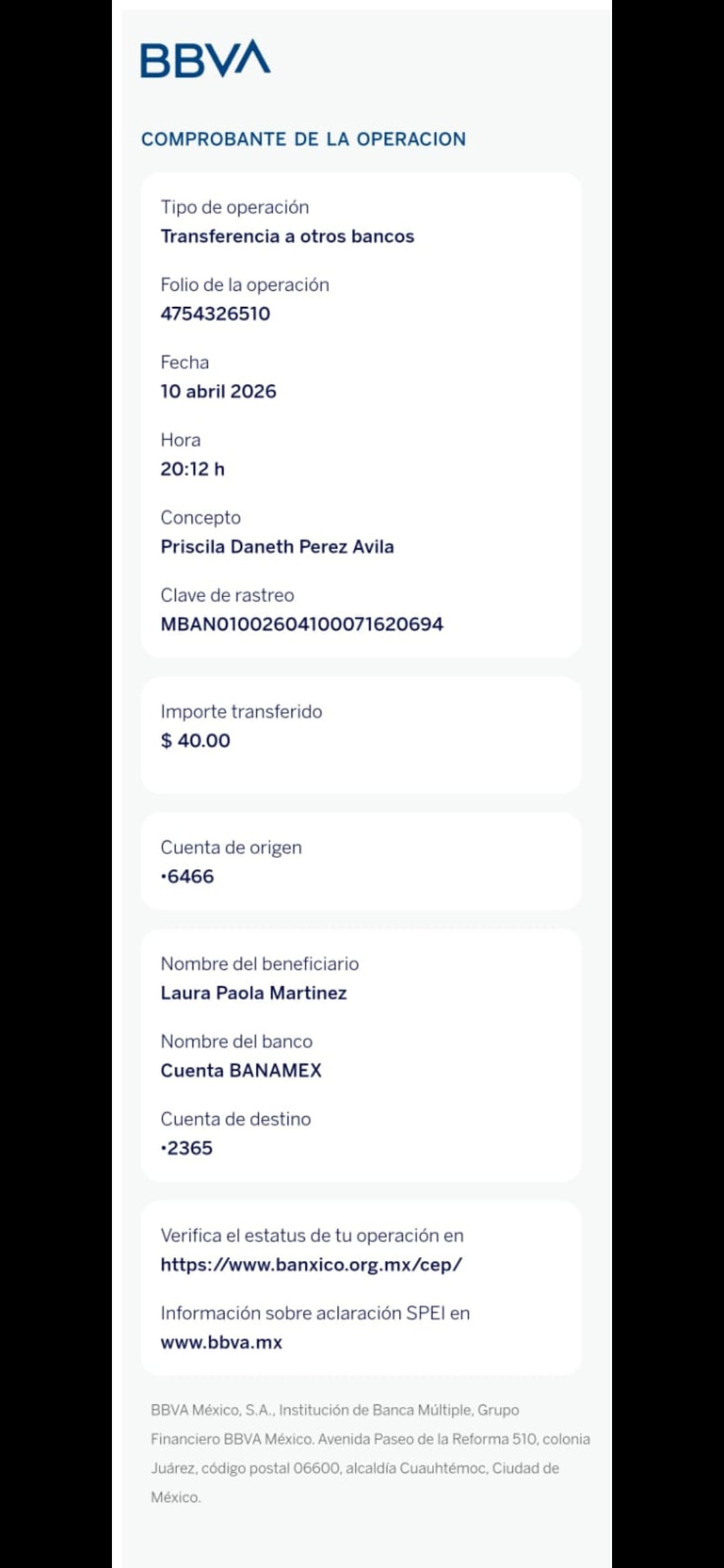Click the clave de rastreo code

[x=302, y=624]
